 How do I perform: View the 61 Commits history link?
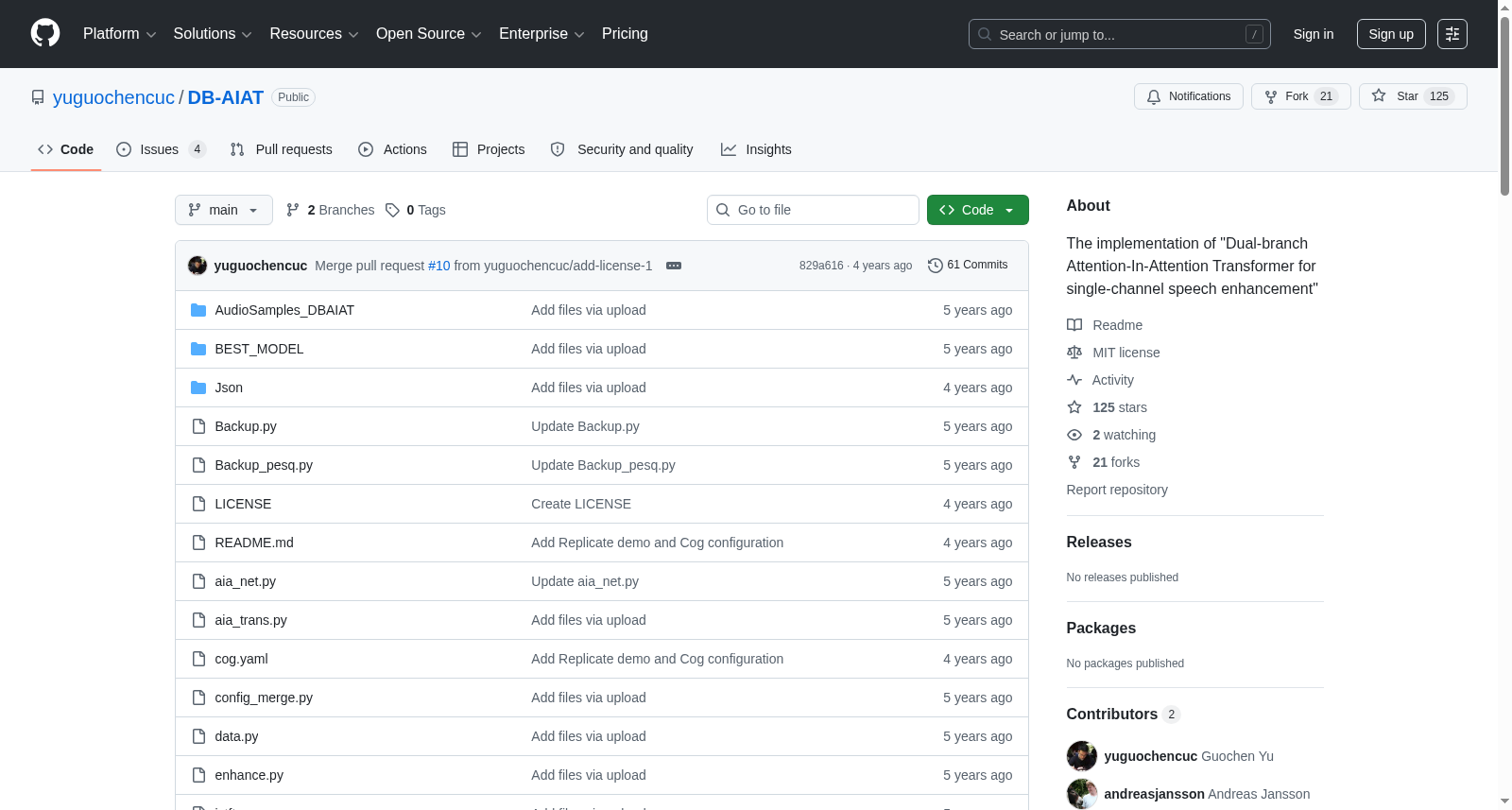click(969, 266)
